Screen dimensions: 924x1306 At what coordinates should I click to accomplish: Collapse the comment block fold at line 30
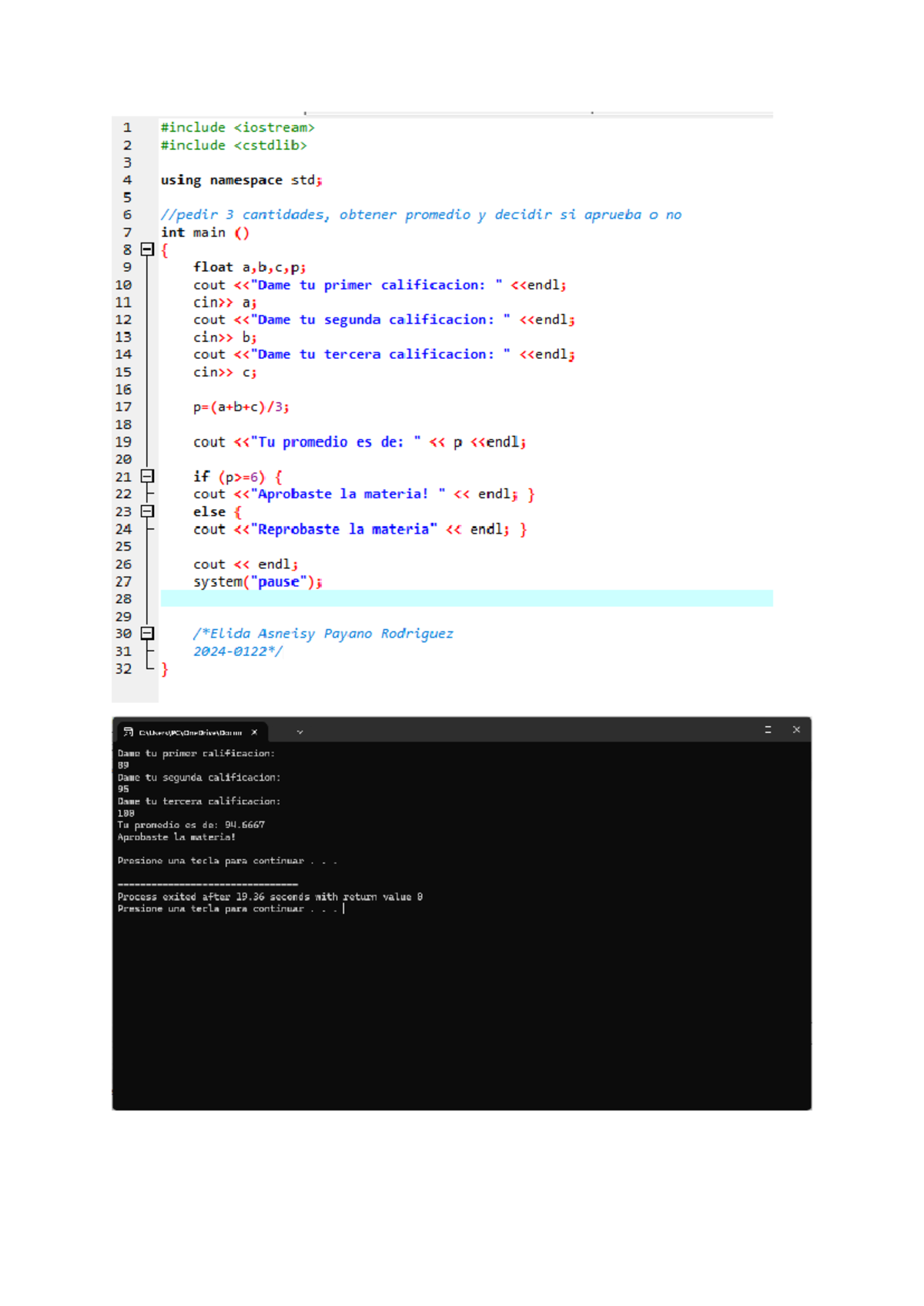[x=147, y=634]
